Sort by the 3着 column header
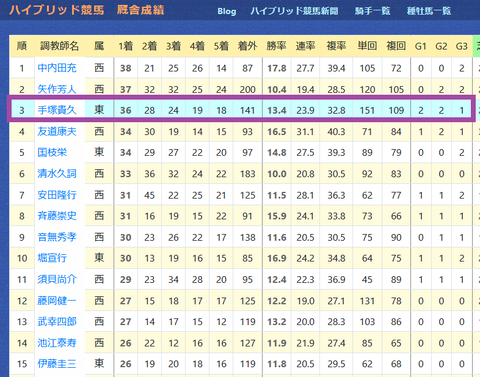Image resolution: width=480 pixels, height=377 pixels. click(173, 46)
